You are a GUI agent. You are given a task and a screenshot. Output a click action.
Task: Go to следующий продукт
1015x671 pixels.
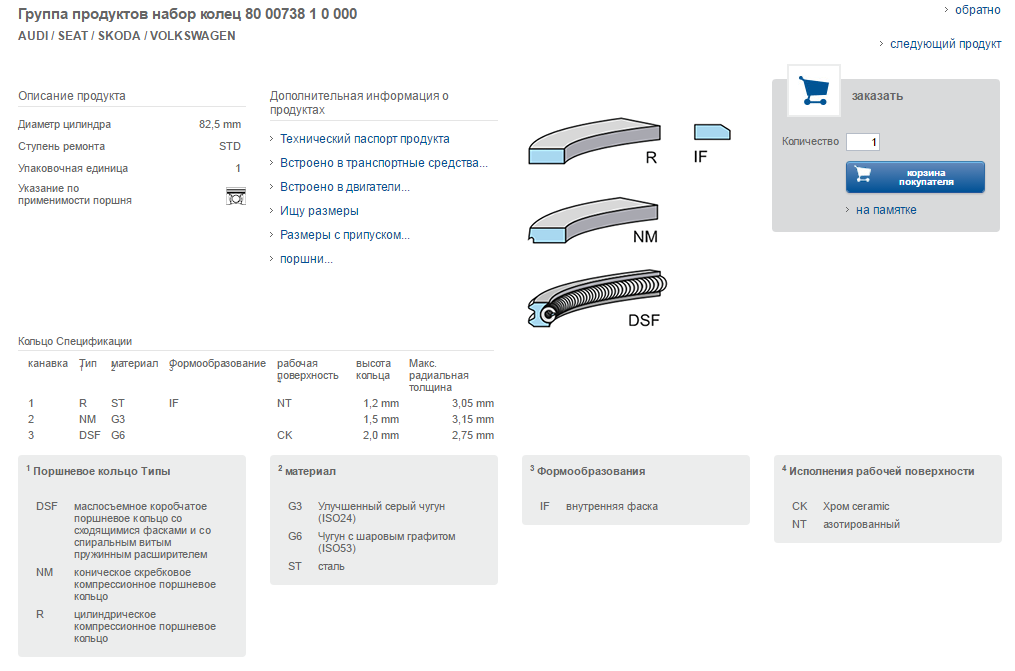[x=945, y=44]
